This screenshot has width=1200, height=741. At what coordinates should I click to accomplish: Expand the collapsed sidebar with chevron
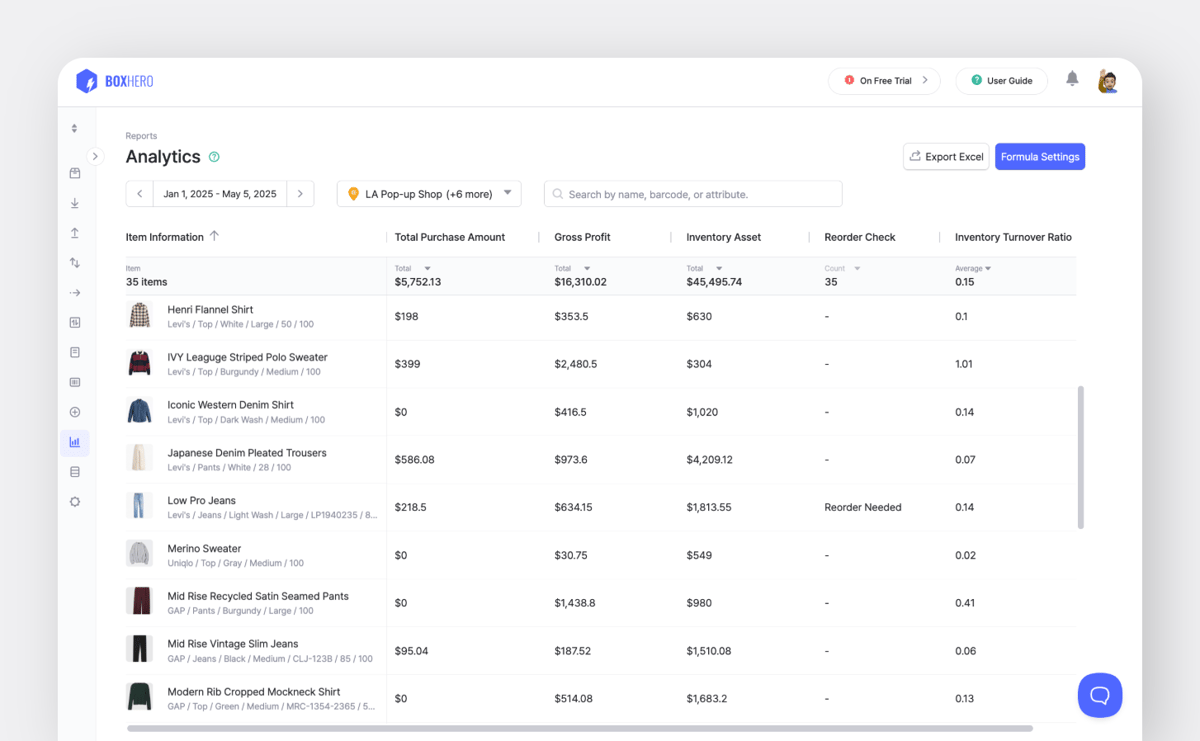(95, 156)
